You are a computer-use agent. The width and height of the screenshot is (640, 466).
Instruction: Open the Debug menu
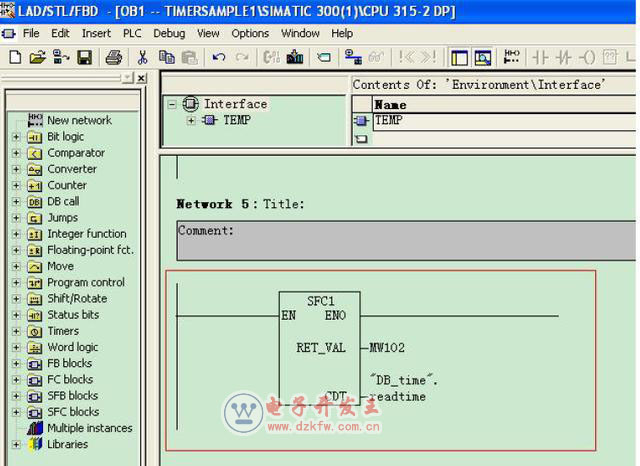(x=169, y=33)
